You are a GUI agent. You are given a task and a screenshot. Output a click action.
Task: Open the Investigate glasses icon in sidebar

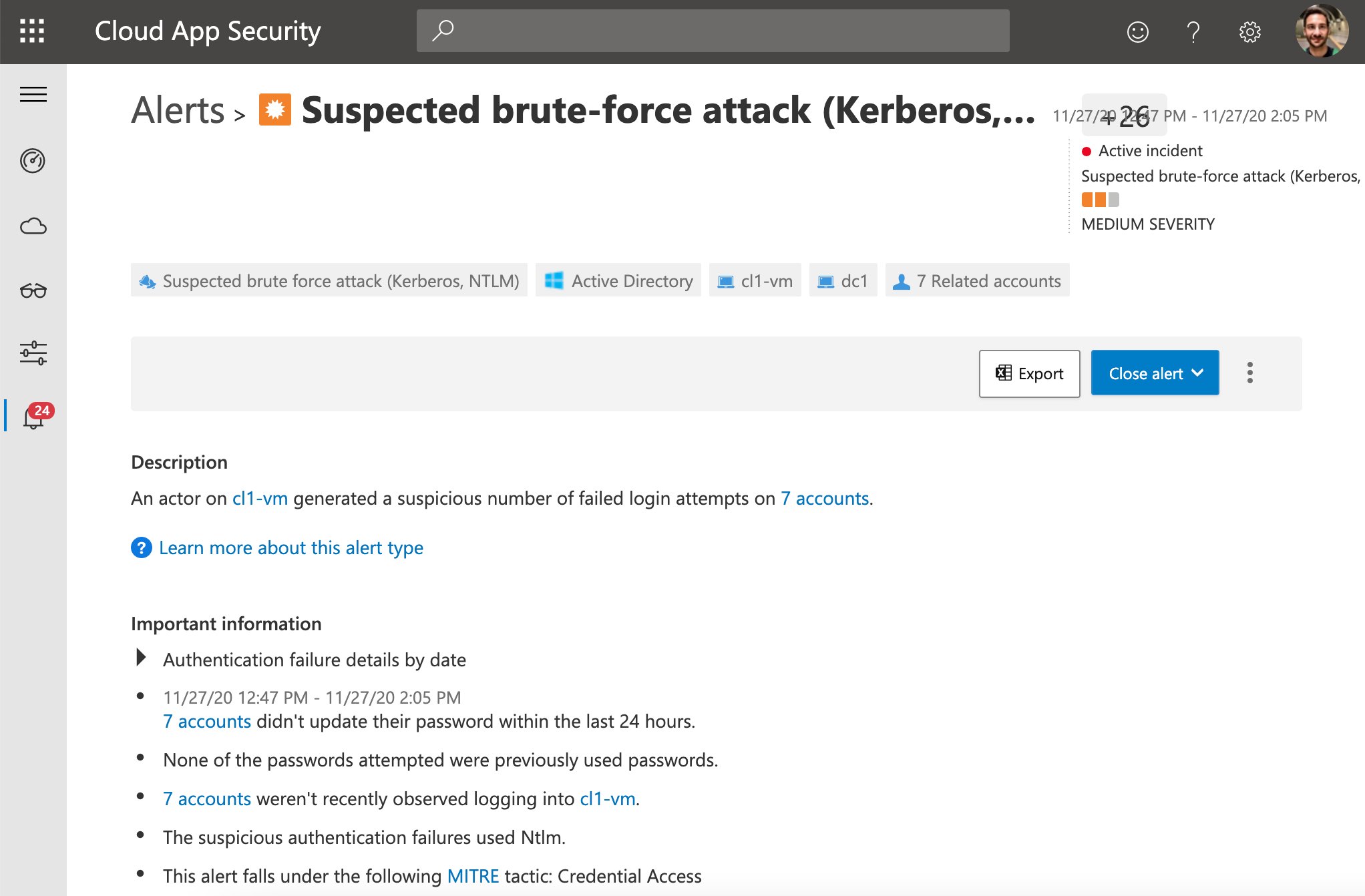tap(33, 290)
